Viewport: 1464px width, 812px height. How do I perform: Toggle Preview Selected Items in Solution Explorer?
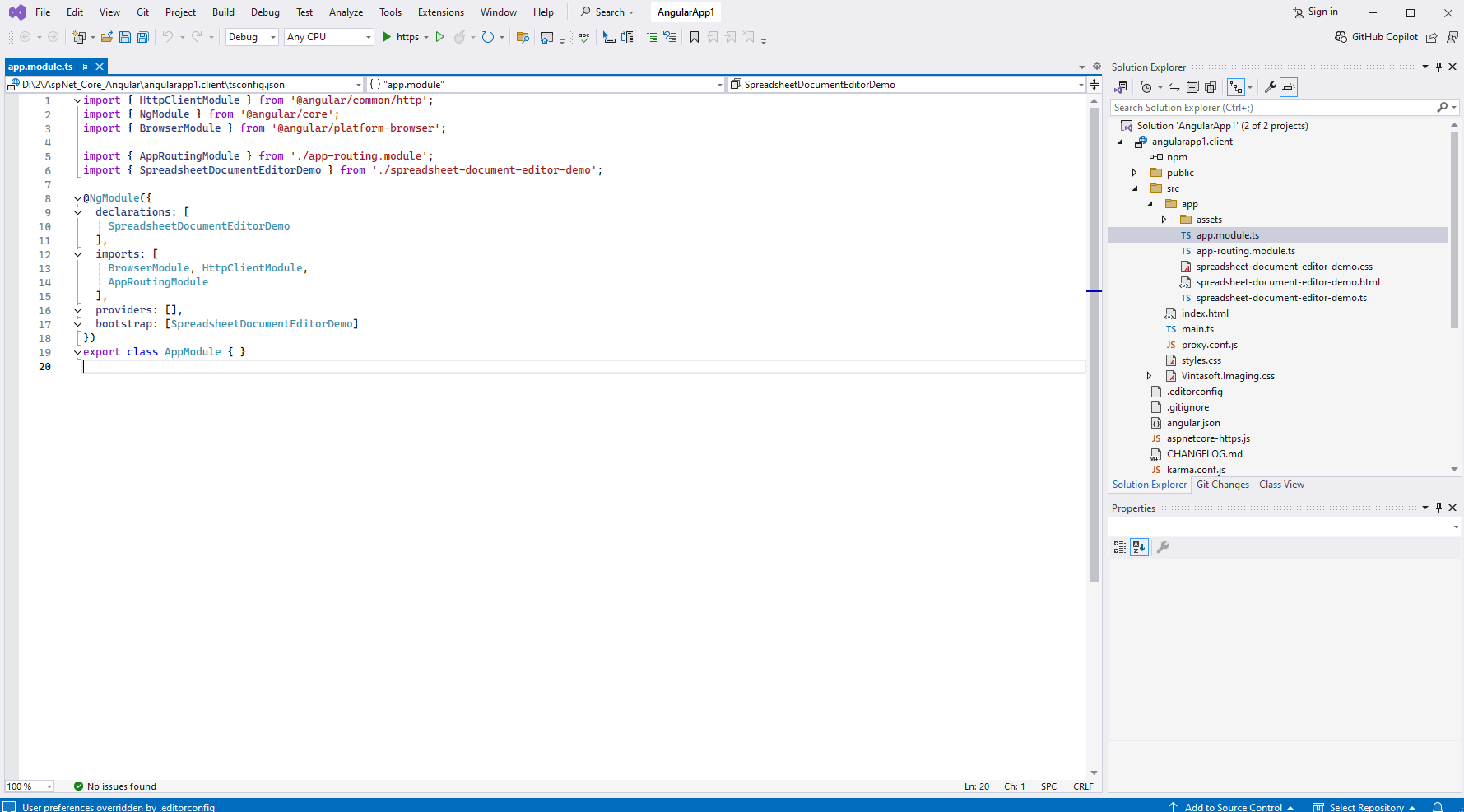point(1289,87)
